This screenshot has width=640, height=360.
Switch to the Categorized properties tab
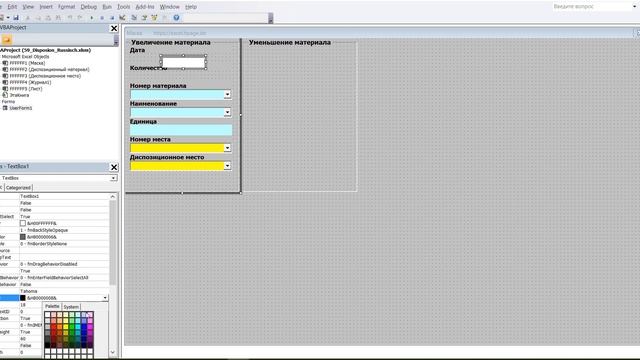[18, 188]
